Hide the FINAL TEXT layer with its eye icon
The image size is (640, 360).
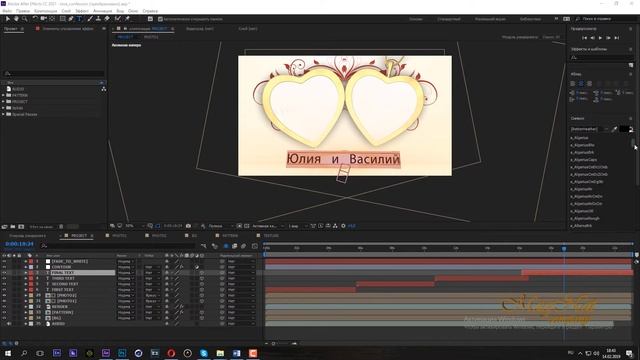click(x=4, y=273)
